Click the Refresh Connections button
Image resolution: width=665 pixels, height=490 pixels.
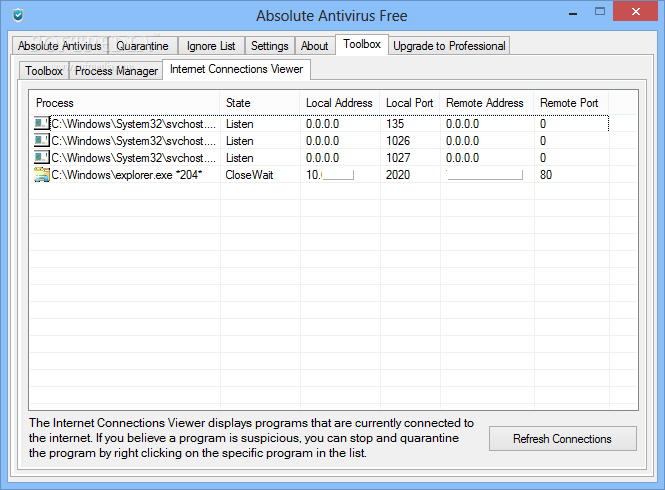point(562,439)
